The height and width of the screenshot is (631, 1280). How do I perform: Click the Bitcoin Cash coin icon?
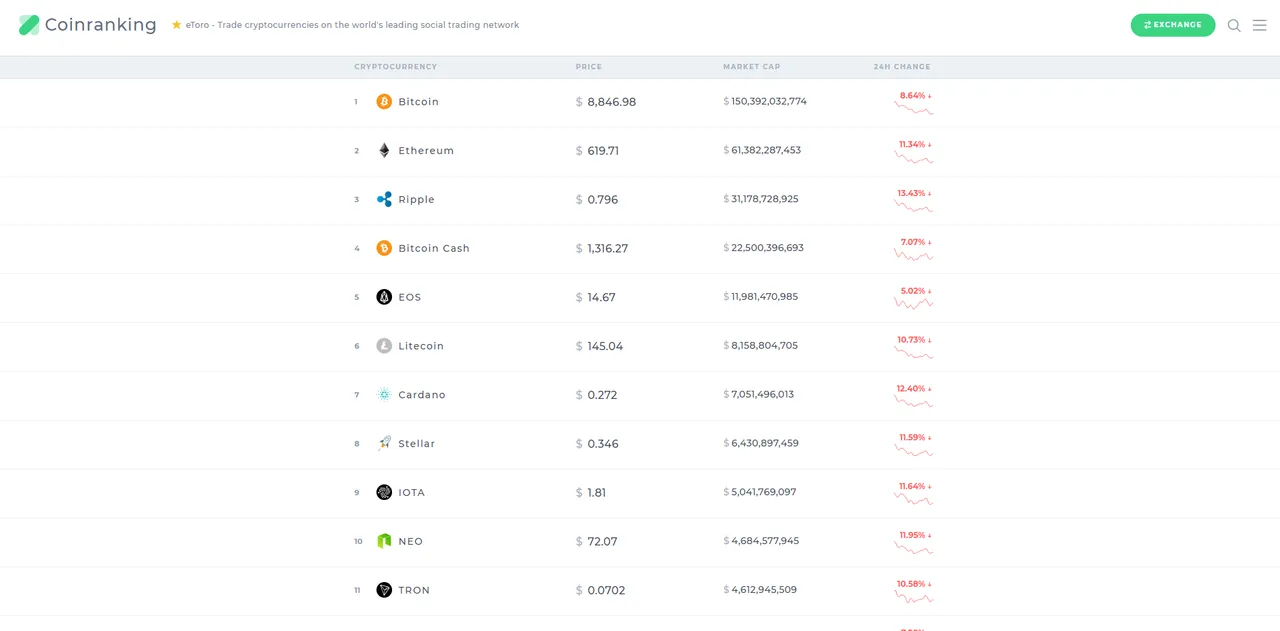click(384, 248)
